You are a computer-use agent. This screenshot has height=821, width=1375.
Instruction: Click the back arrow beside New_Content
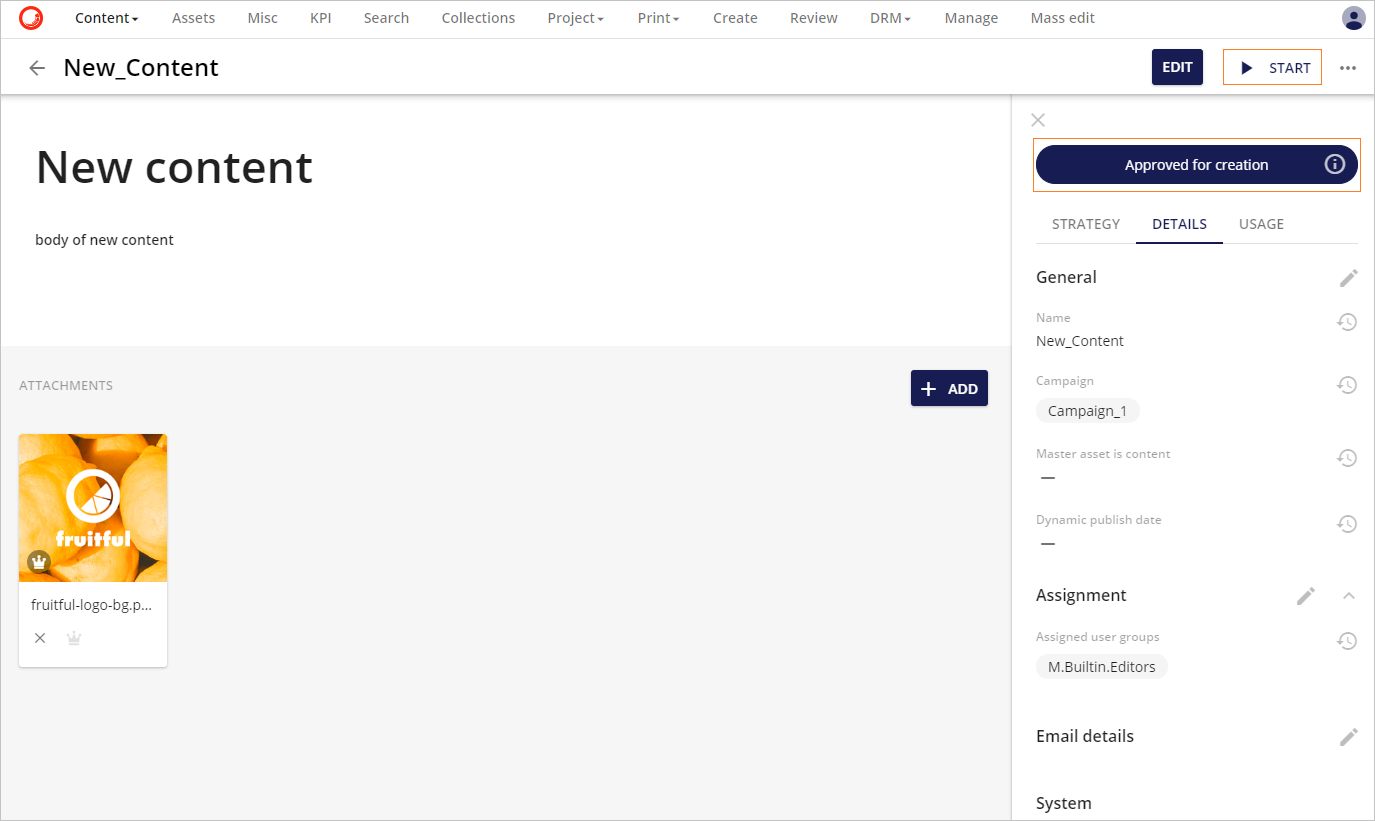point(36,67)
